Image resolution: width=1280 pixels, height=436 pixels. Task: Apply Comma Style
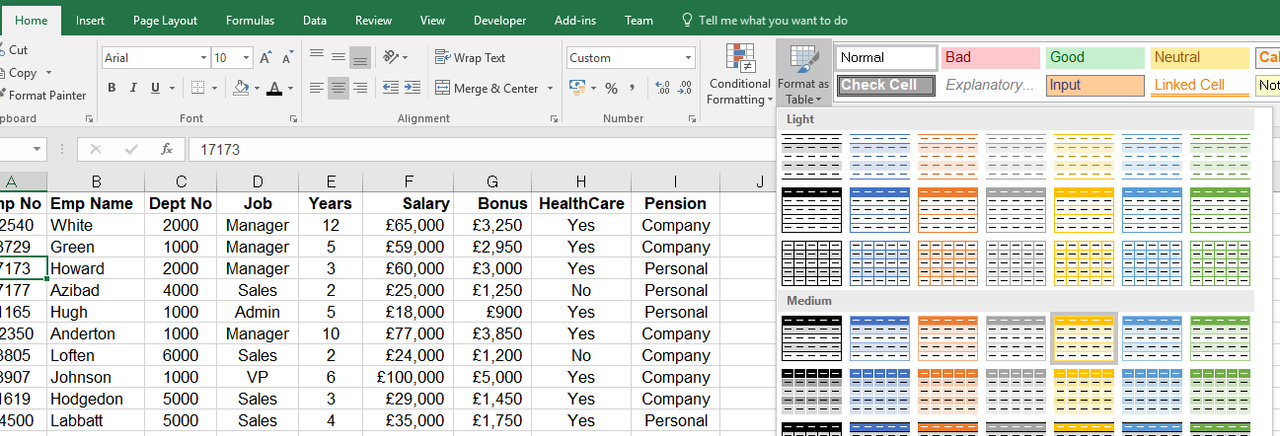point(633,88)
